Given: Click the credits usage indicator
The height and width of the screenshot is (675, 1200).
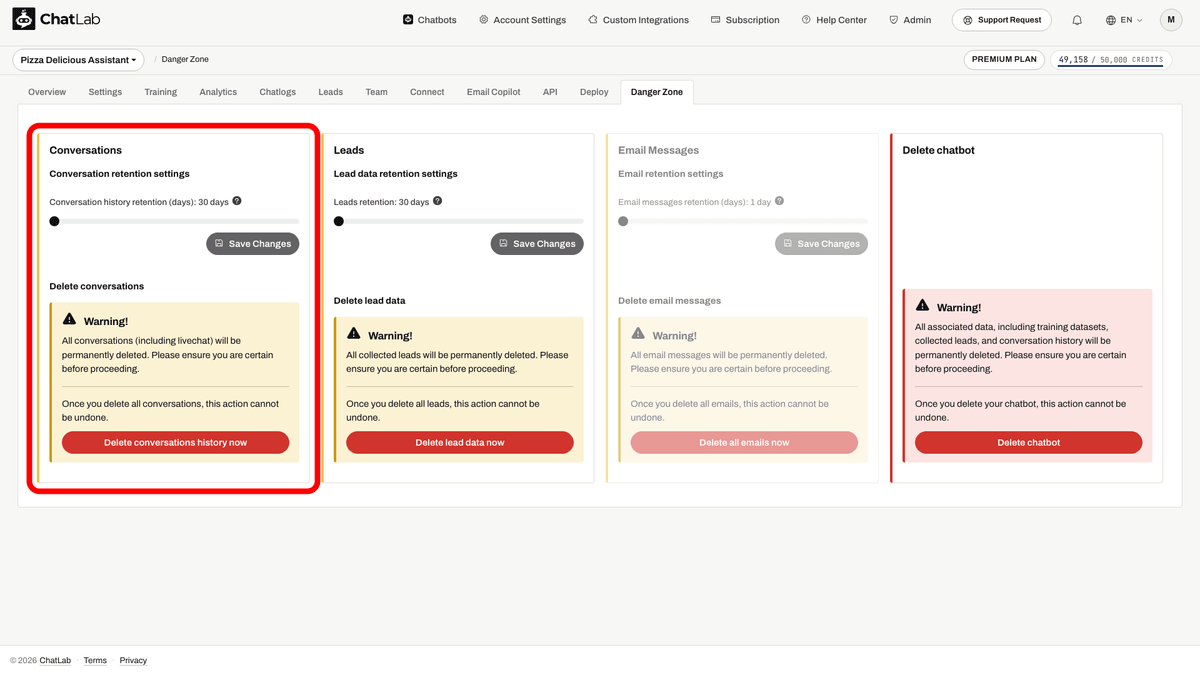Looking at the screenshot, I should point(1110,60).
